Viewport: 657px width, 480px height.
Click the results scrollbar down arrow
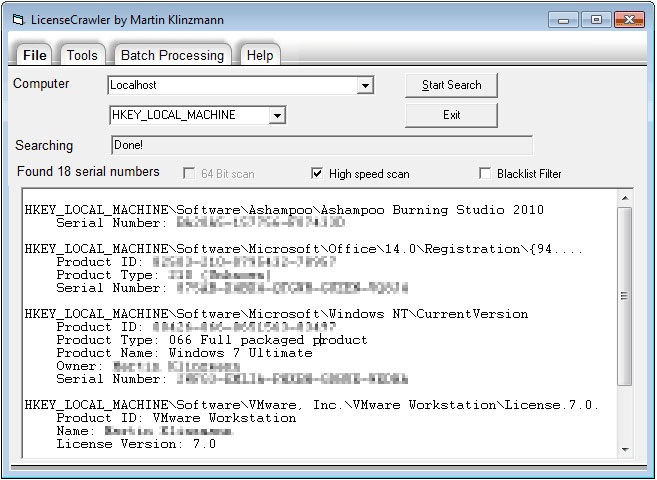[625, 450]
